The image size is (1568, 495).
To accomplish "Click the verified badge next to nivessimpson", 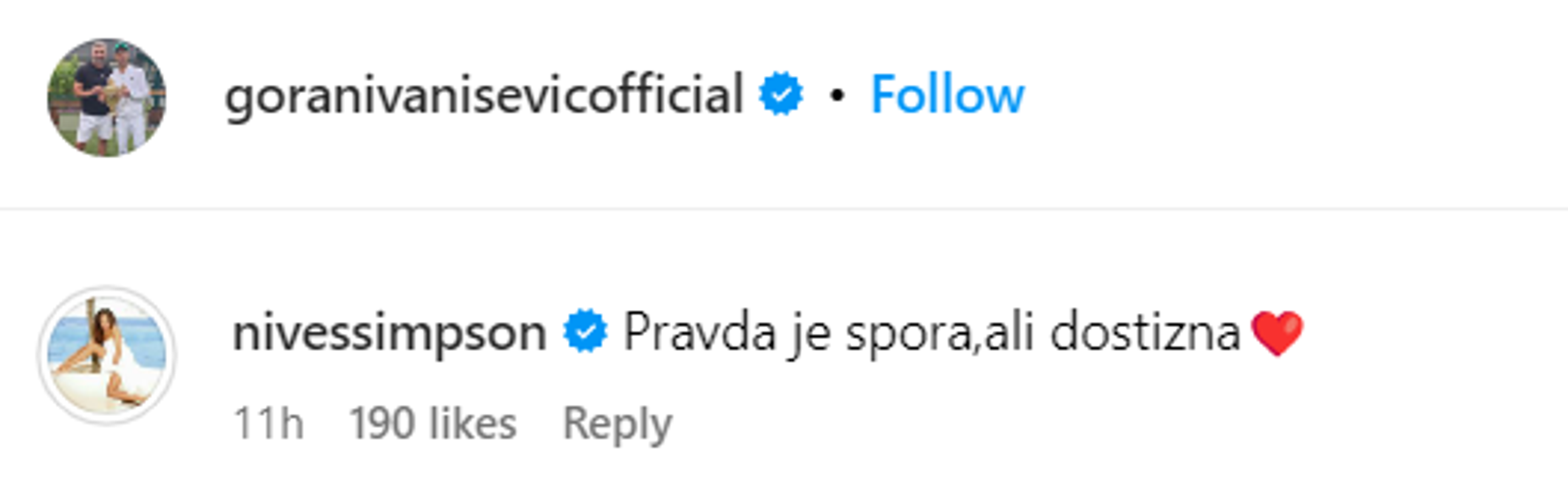I will (585, 332).
